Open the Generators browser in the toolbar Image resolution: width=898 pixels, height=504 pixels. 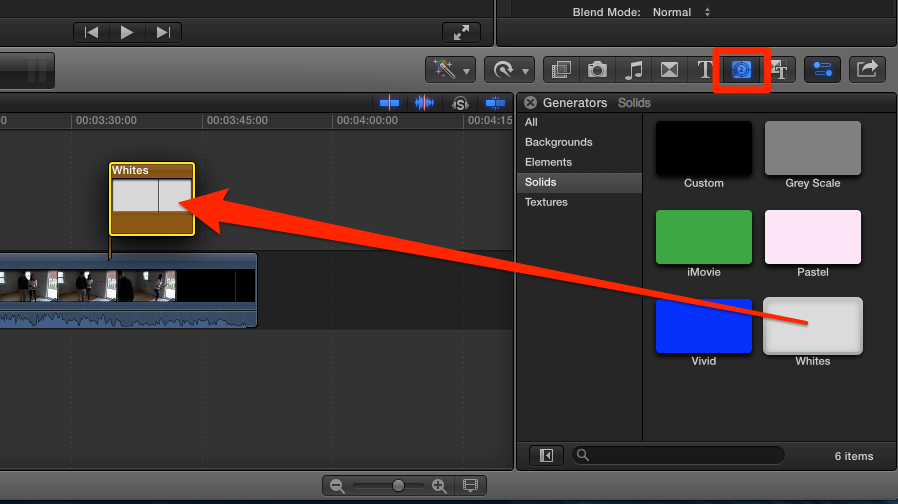pyautogui.click(x=741, y=69)
